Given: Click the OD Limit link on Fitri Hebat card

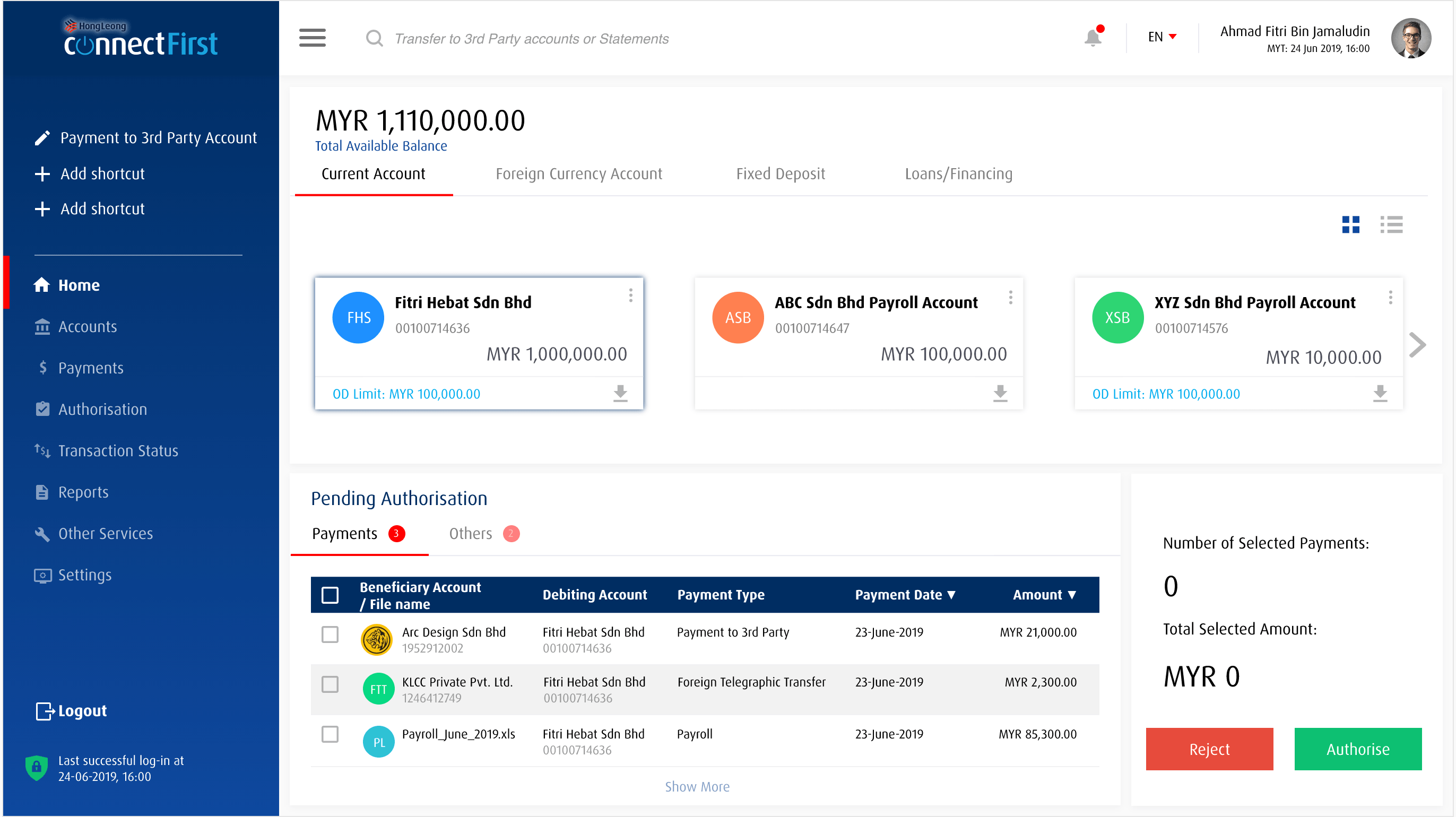Looking at the screenshot, I should (x=406, y=394).
